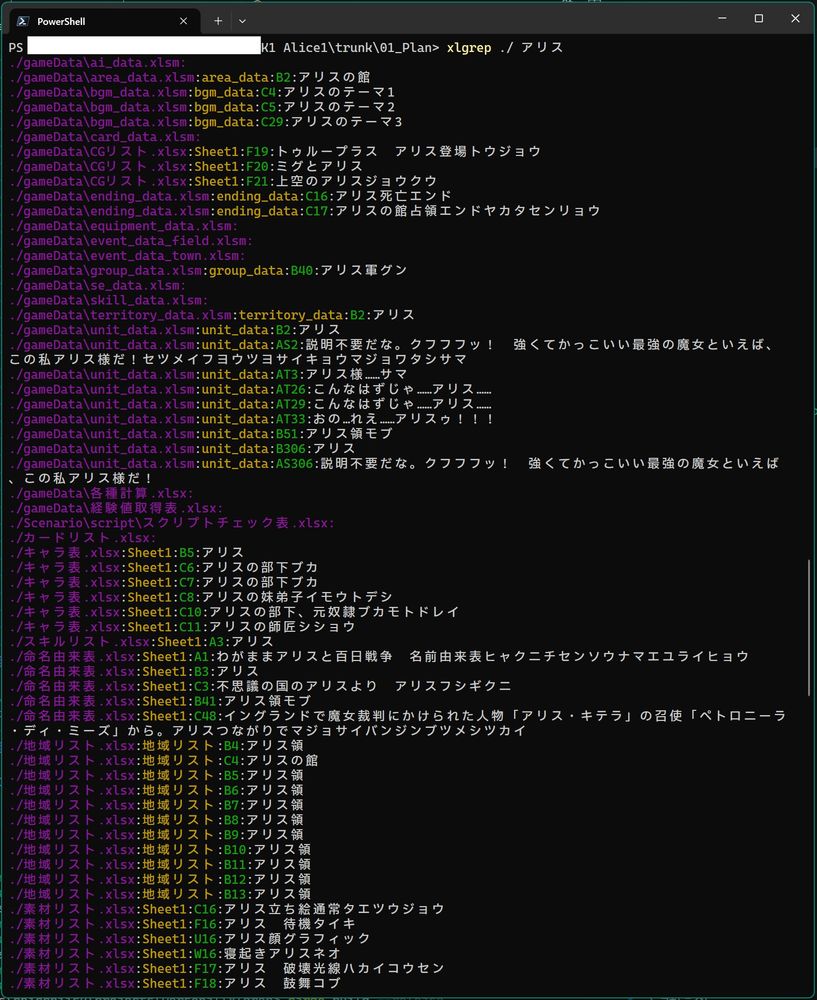
Task: Click the 命名由来表 A1 'わがままアリスと百日戦争' line
Action: 379,656
